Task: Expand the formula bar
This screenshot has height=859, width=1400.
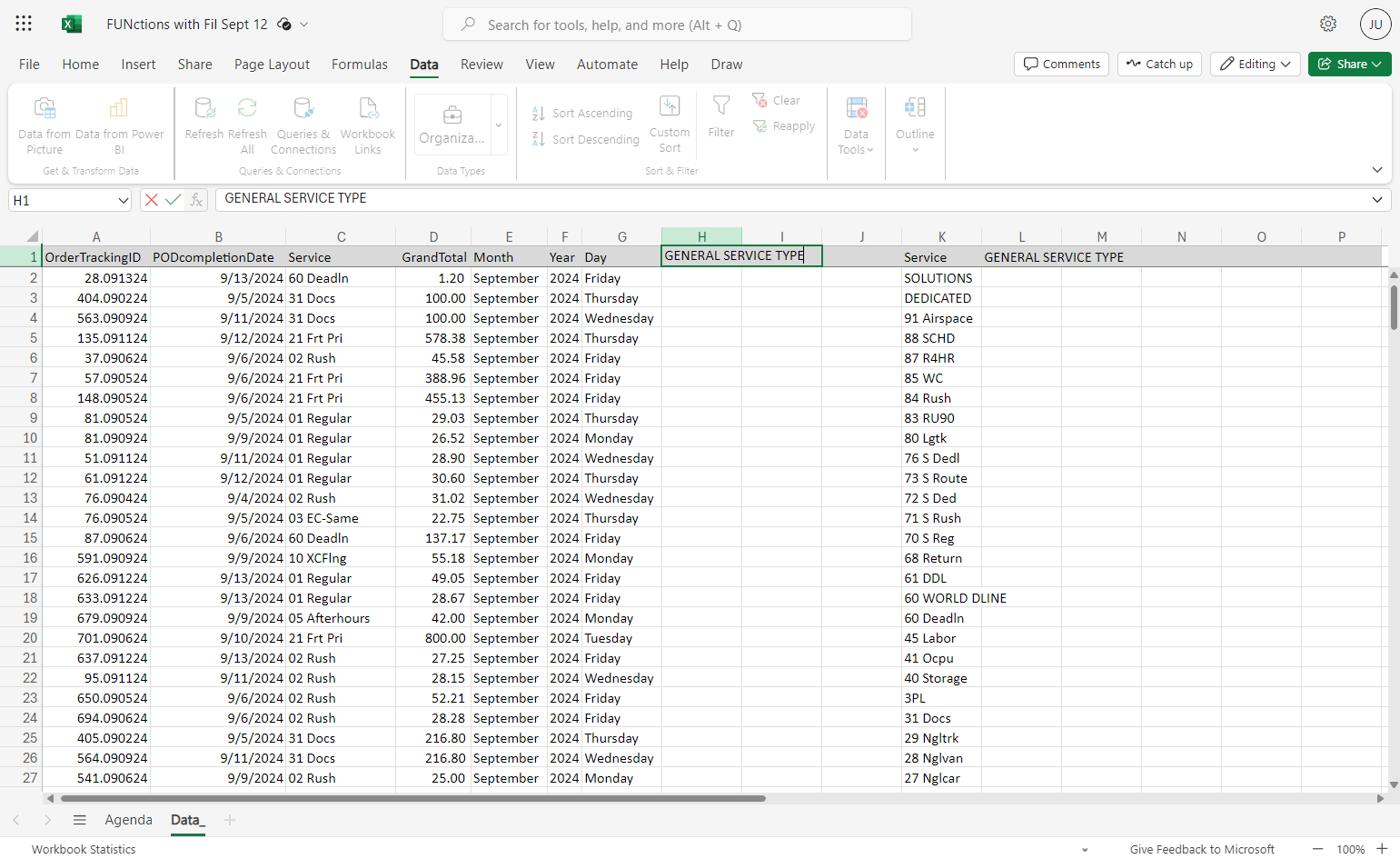Action: pos(1377,200)
